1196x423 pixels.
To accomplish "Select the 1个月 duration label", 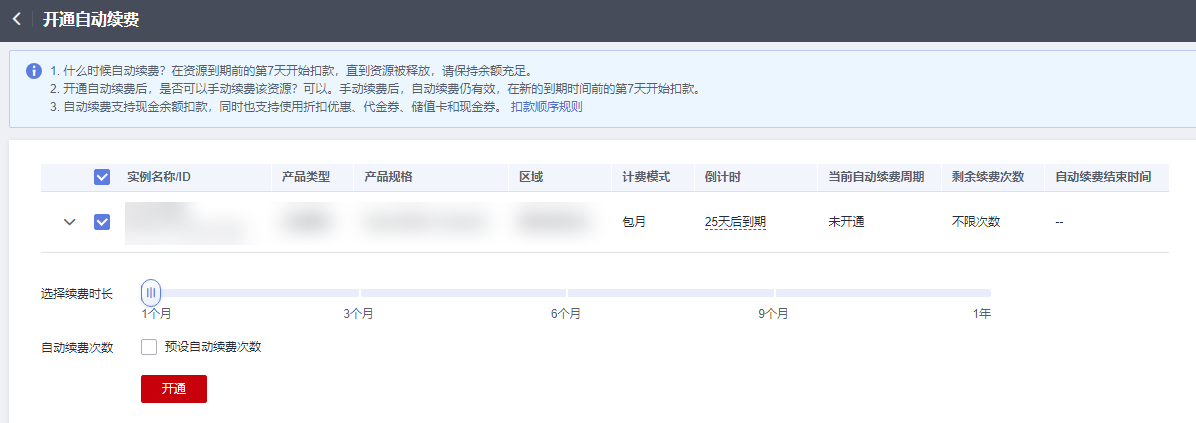I will pos(156,313).
